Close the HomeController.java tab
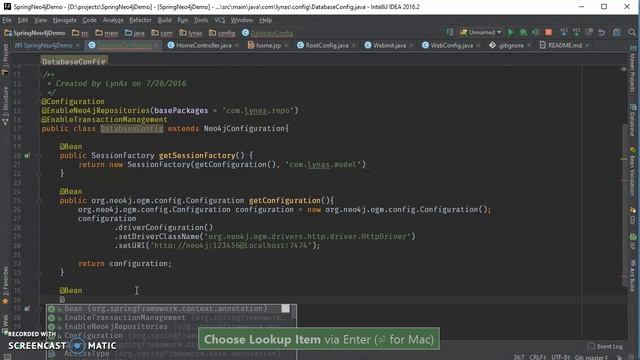 pyautogui.click(x=237, y=45)
